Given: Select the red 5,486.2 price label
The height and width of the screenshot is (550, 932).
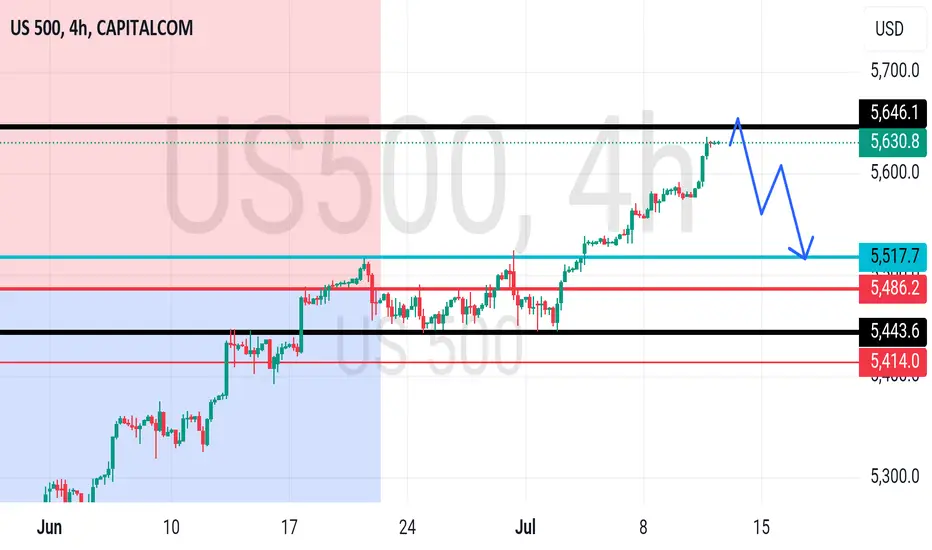Looking at the screenshot, I should click(893, 288).
